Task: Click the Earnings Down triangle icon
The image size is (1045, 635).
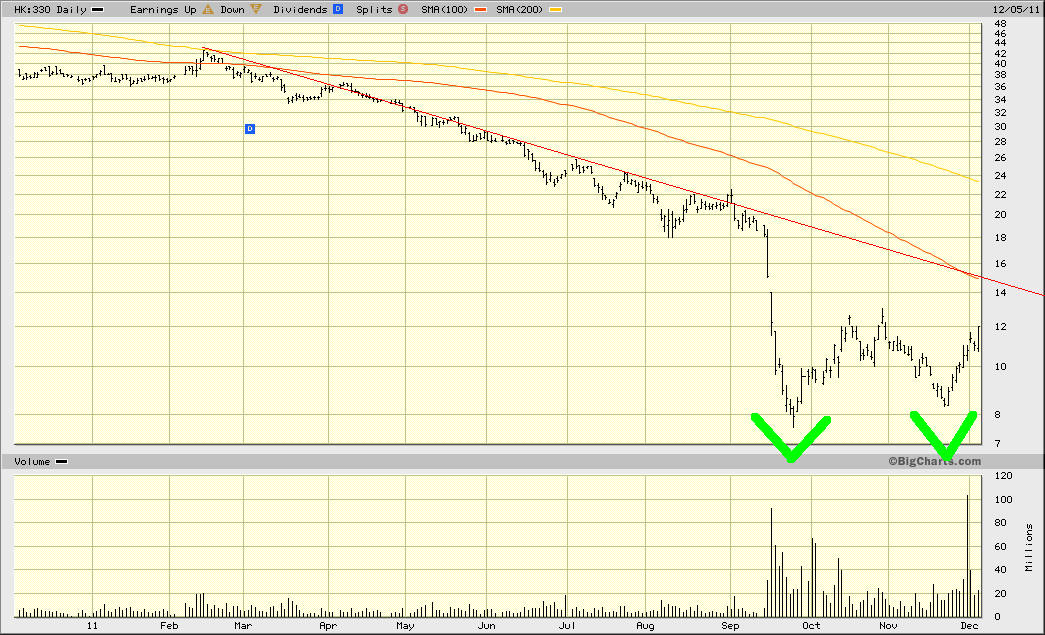Action: coord(256,9)
